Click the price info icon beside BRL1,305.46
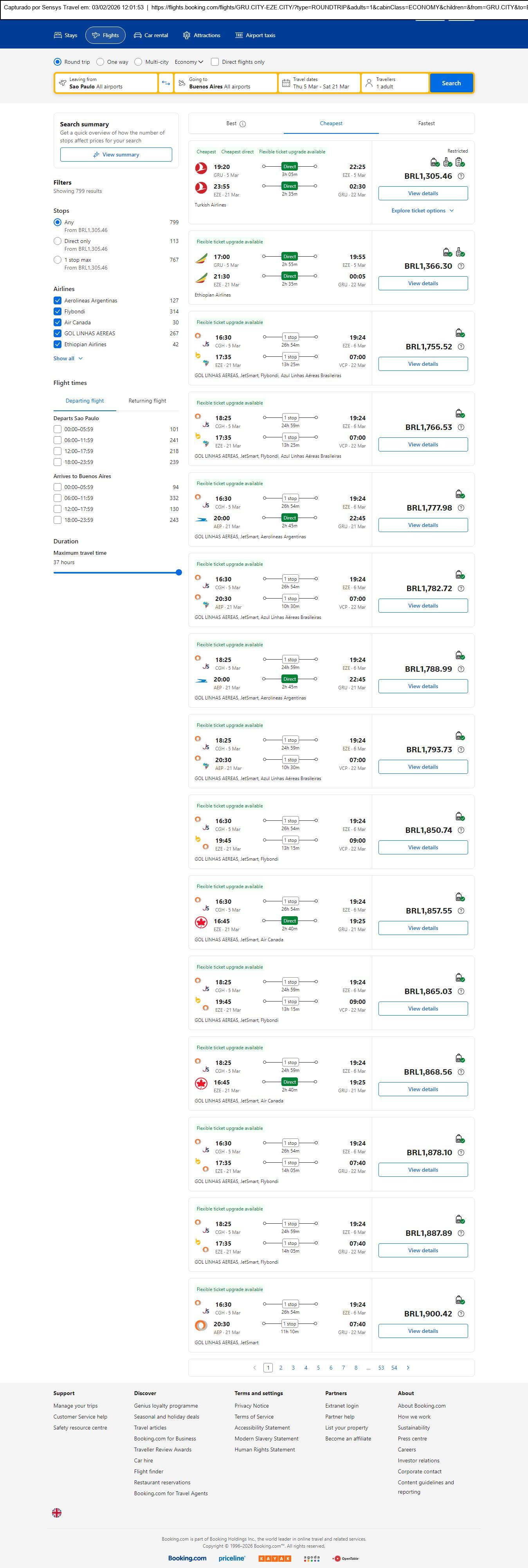This screenshot has height=1568, width=528. [x=460, y=176]
